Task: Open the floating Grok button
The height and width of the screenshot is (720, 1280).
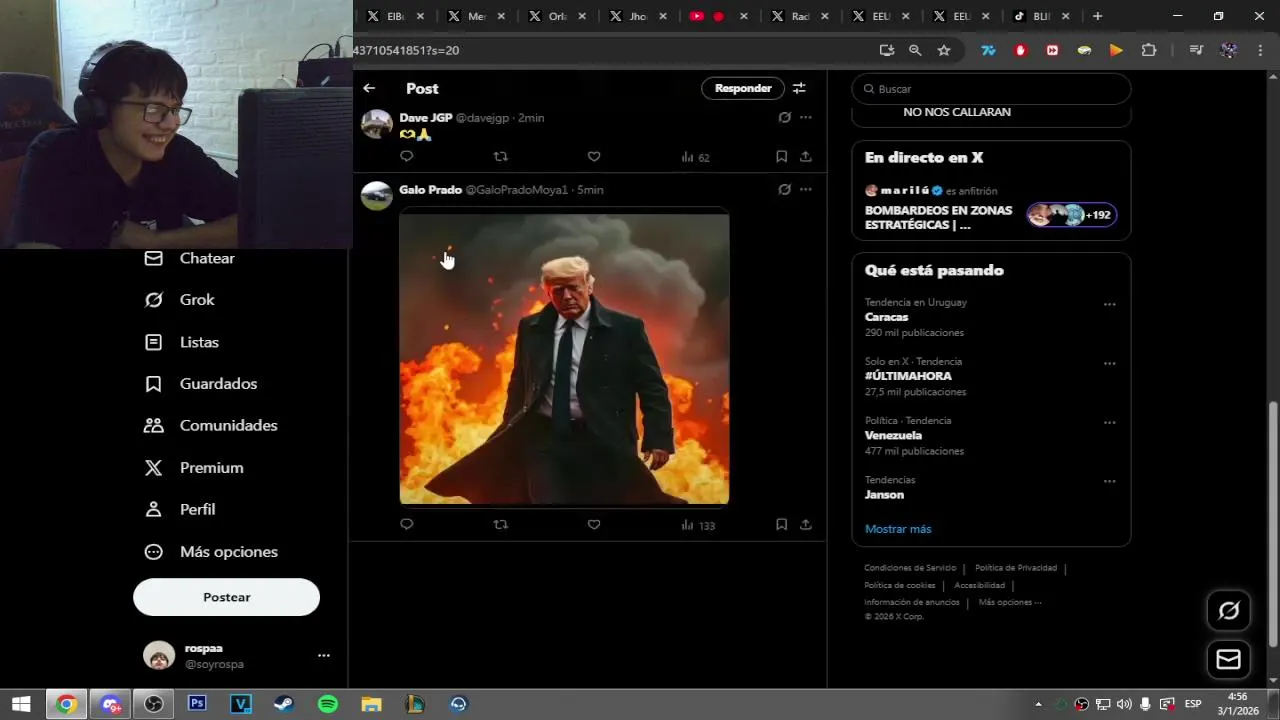Action: coord(1229,610)
